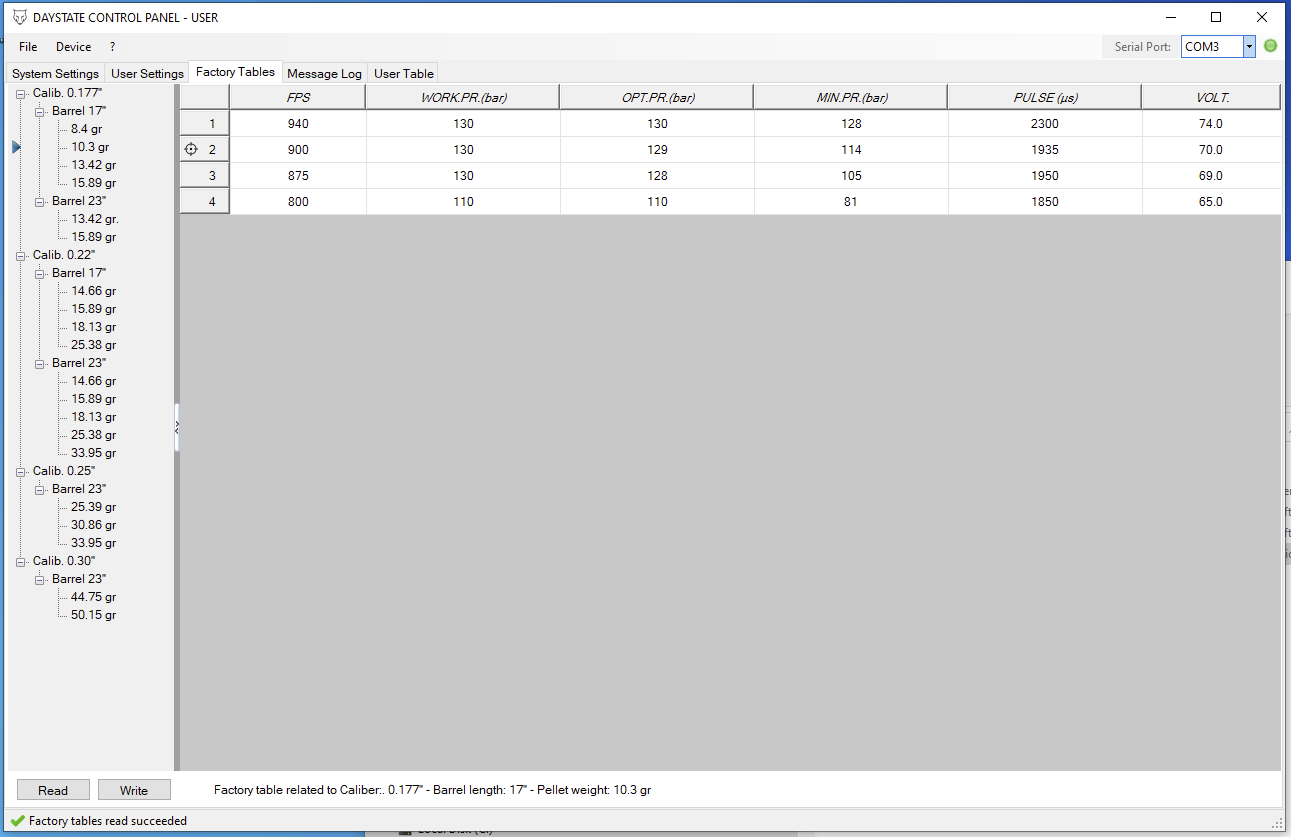
Task: Switch to the System Settings tab
Action: click(x=56, y=73)
